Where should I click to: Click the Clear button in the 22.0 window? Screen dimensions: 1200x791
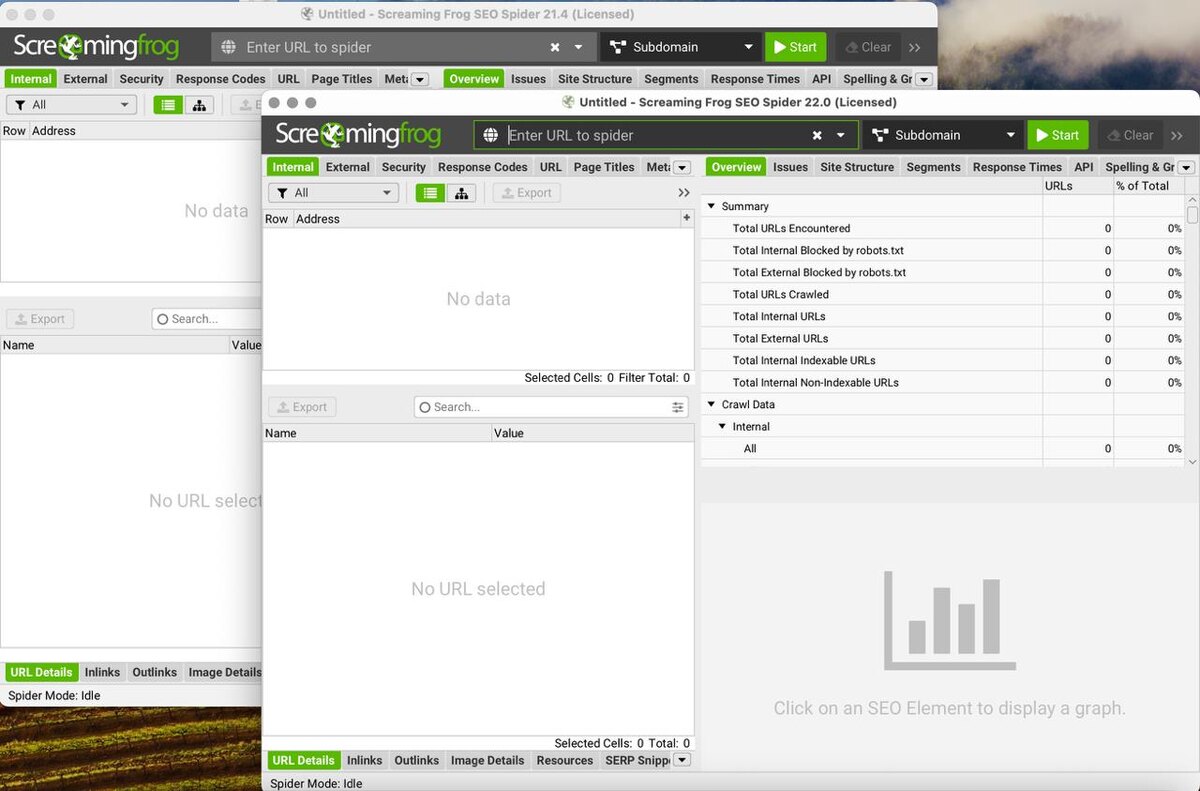point(1128,135)
